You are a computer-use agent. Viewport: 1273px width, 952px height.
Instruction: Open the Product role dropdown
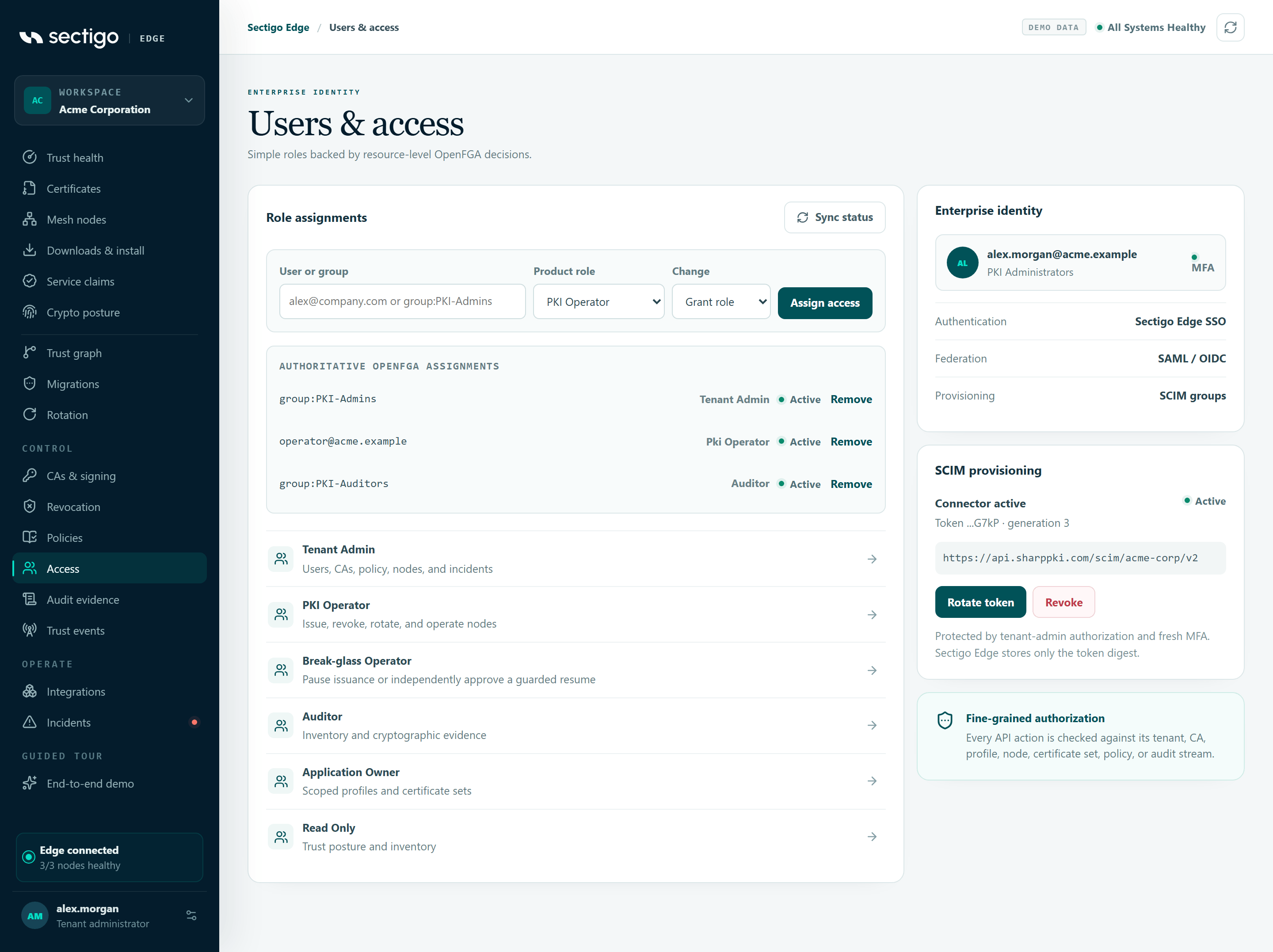point(598,301)
